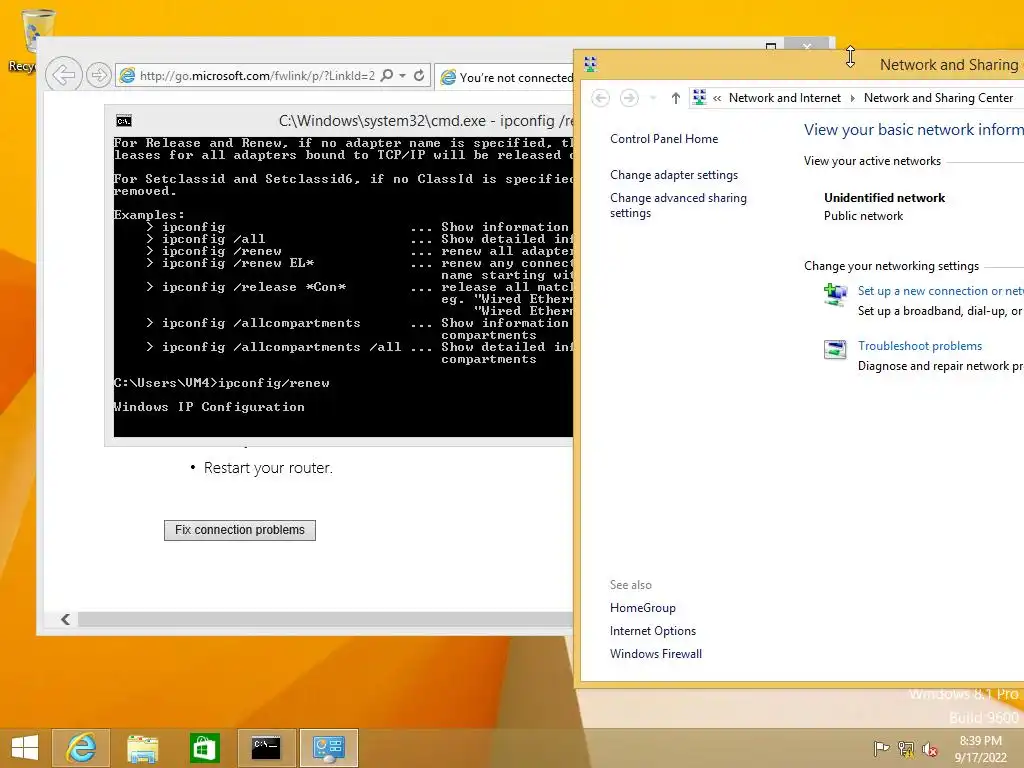Expand arrow after Network and Internet breadcrumb

click(x=852, y=98)
